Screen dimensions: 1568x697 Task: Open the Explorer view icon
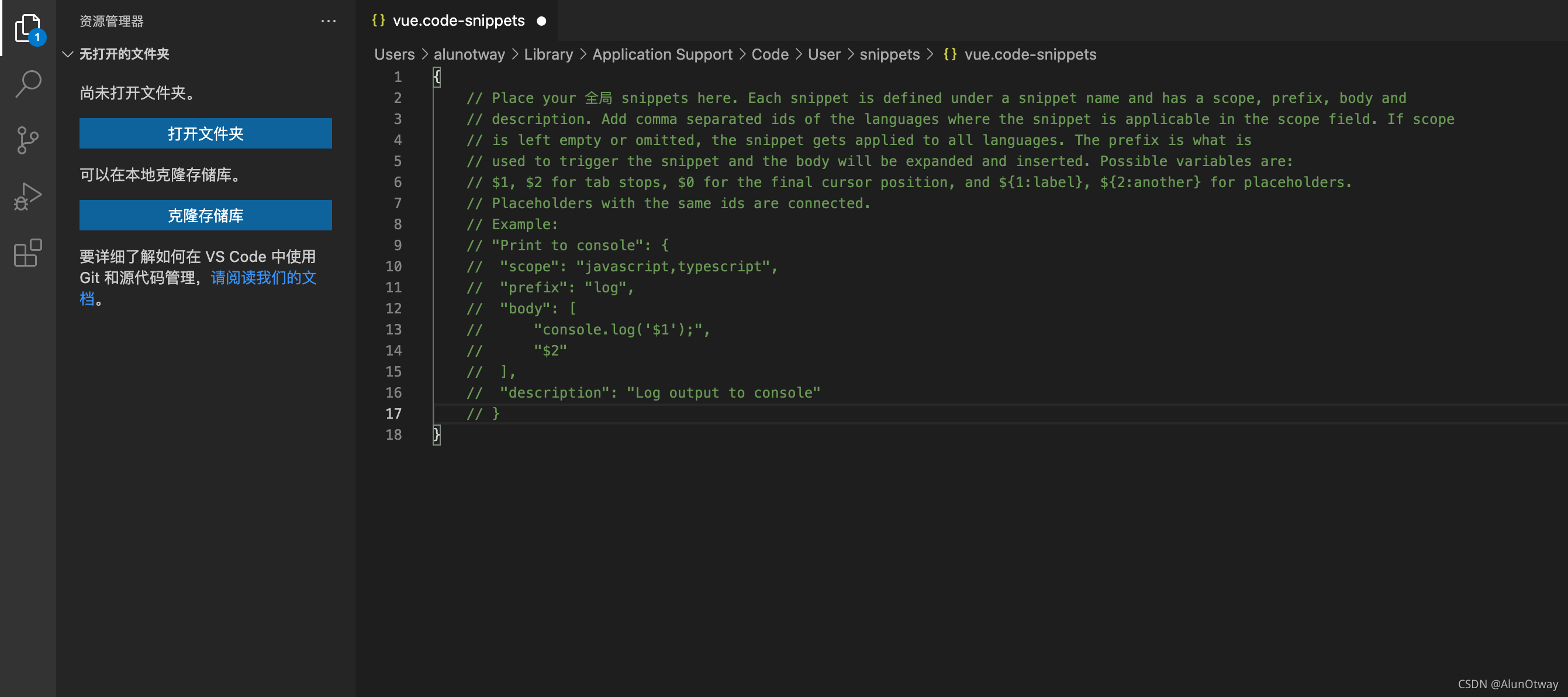(27, 27)
